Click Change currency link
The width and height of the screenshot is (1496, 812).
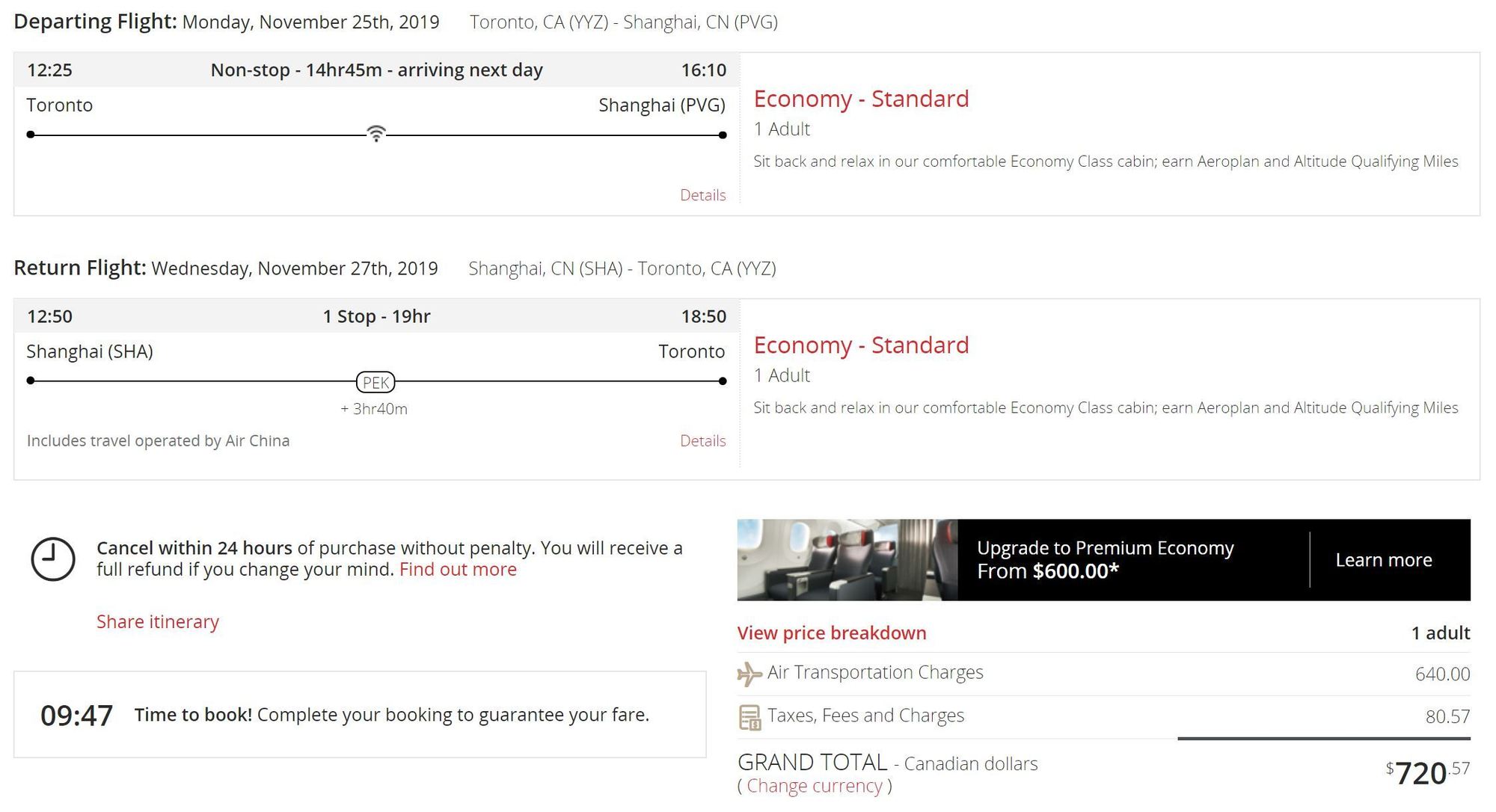tap(815, 786)
